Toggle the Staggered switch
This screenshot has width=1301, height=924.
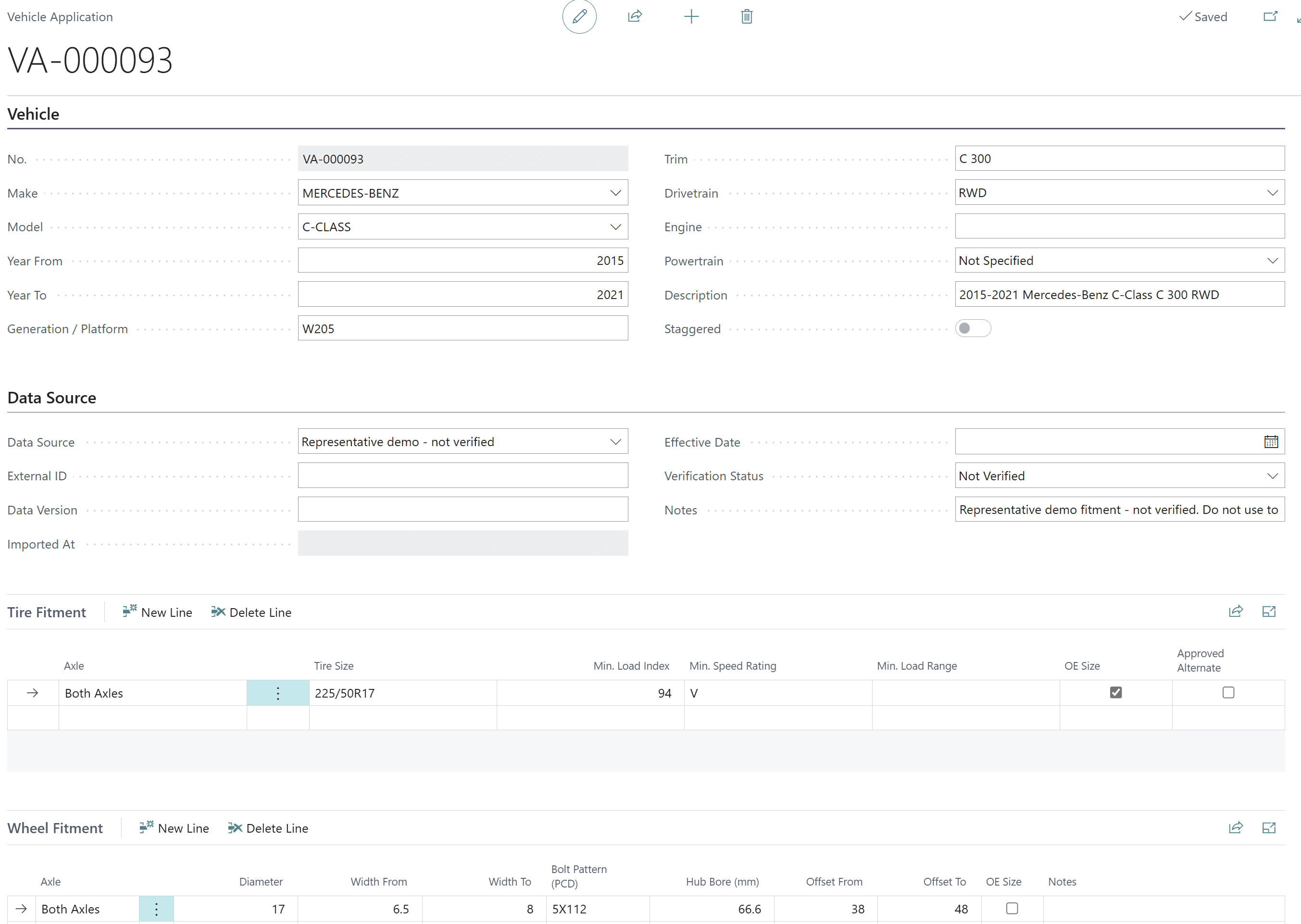pyautogui.click(x=973, y=328)
